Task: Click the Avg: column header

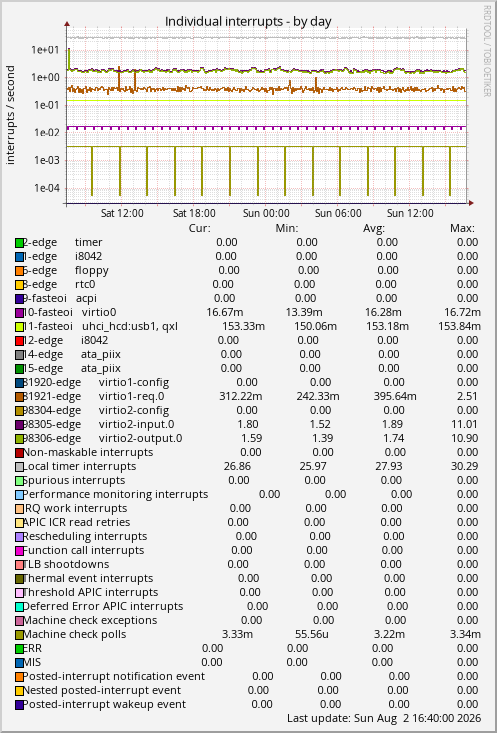Action: [374, 229]
